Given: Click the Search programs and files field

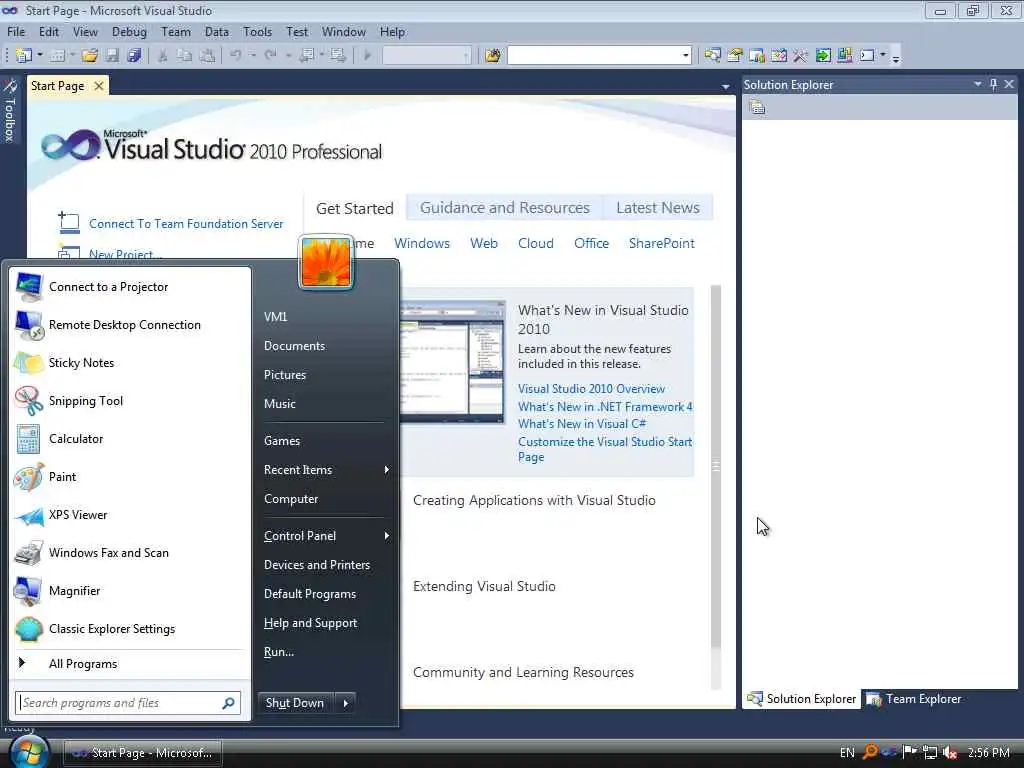Looking at the screenshot, I should click(x=127, y=703).
